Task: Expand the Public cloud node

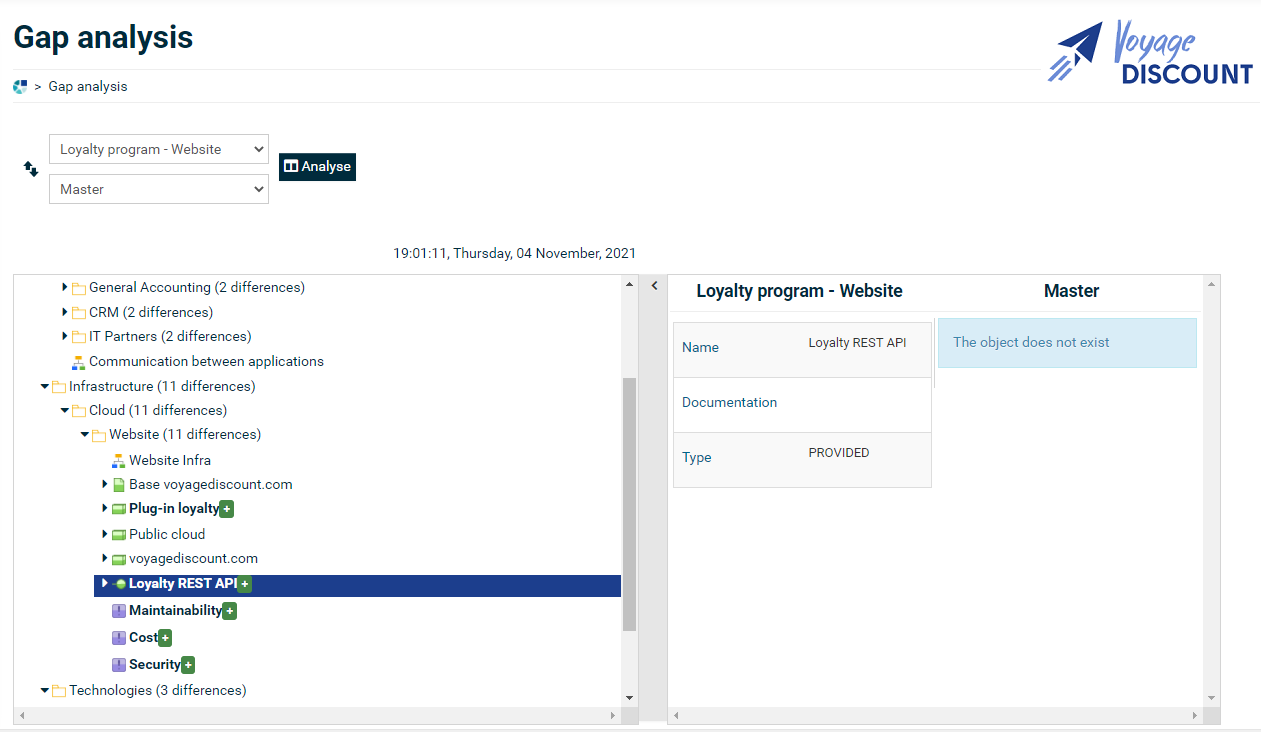Action: [105, 535]
